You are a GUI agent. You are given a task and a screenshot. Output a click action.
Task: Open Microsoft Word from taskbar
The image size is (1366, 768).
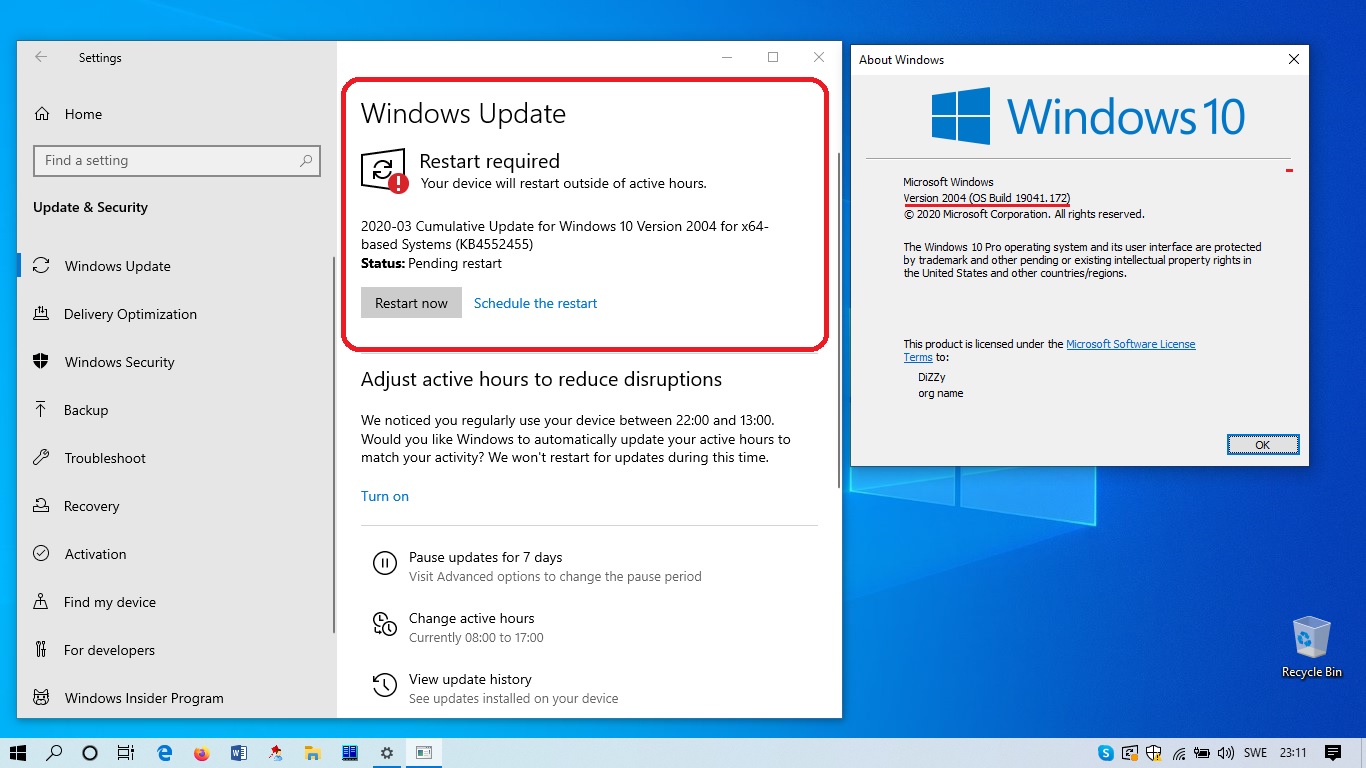[238, 753]
